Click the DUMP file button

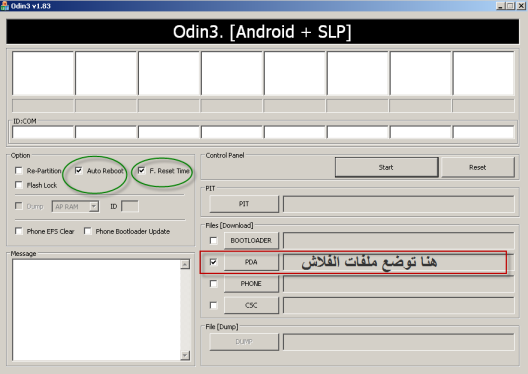[244, 342]
